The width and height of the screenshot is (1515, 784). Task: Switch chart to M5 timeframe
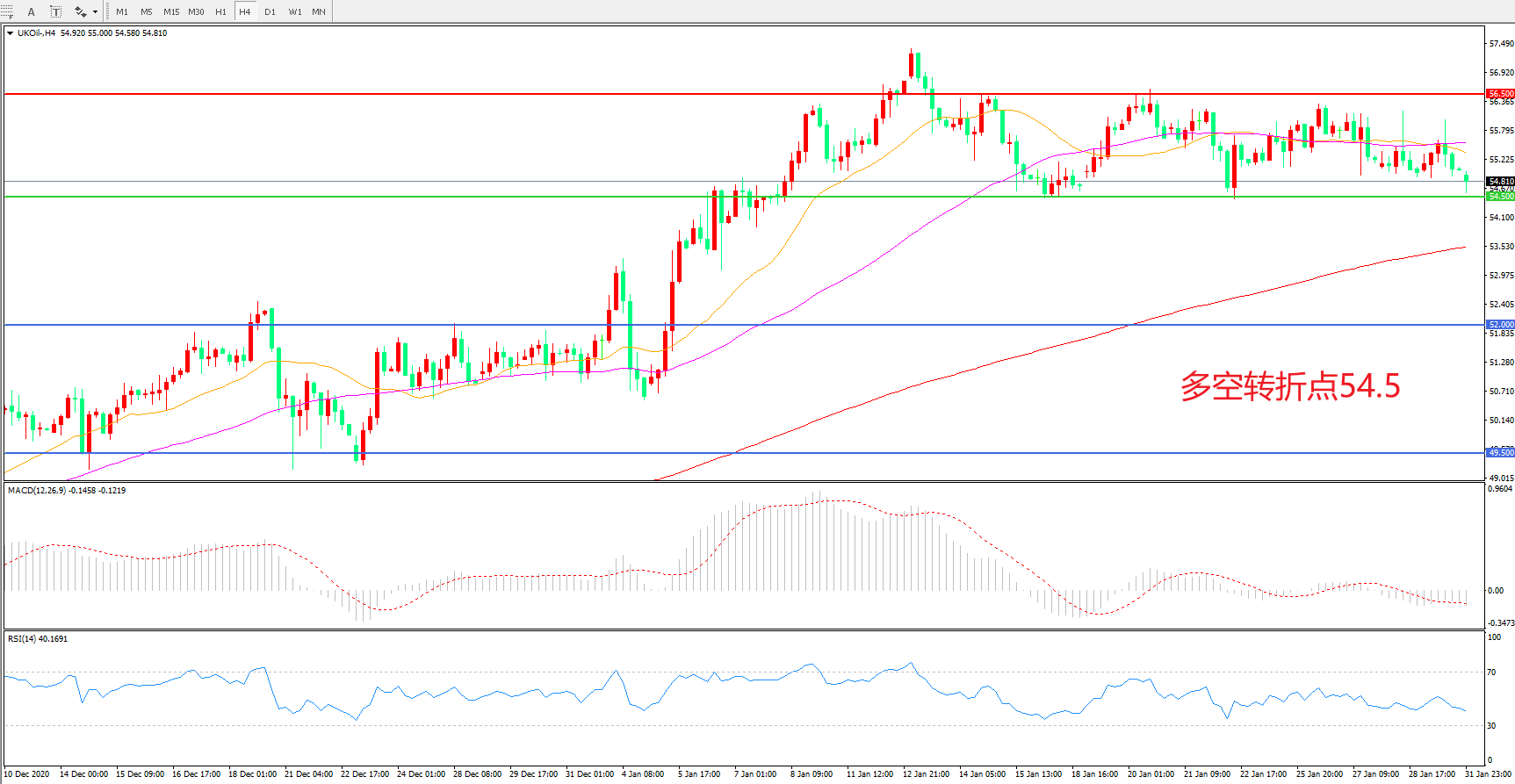click(x=146, y=11)
